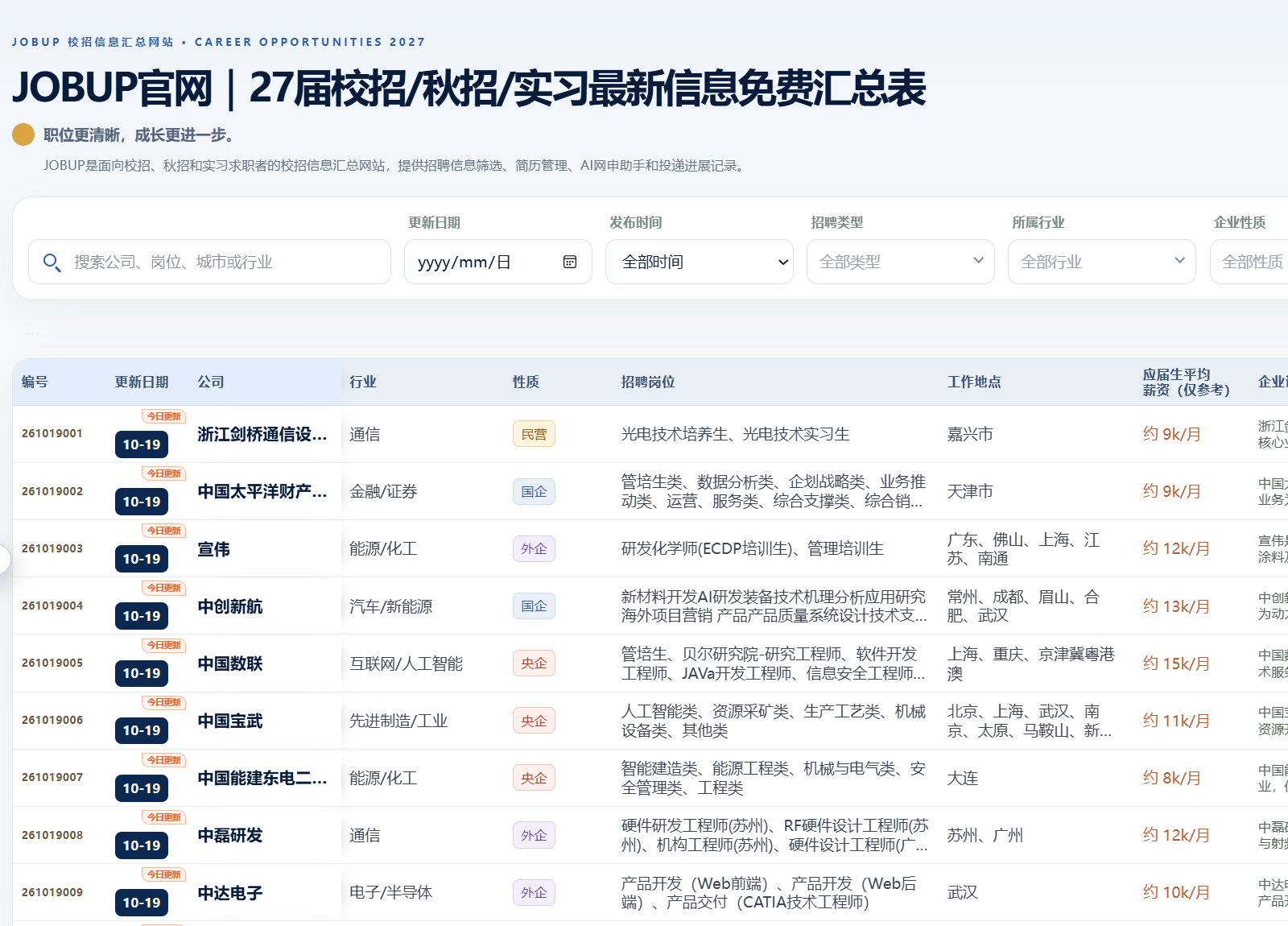The width and height of the screenshot is (1288, 926).
Task: Open the 全部时间 publish time dropdown
Action: coord(700,262)
